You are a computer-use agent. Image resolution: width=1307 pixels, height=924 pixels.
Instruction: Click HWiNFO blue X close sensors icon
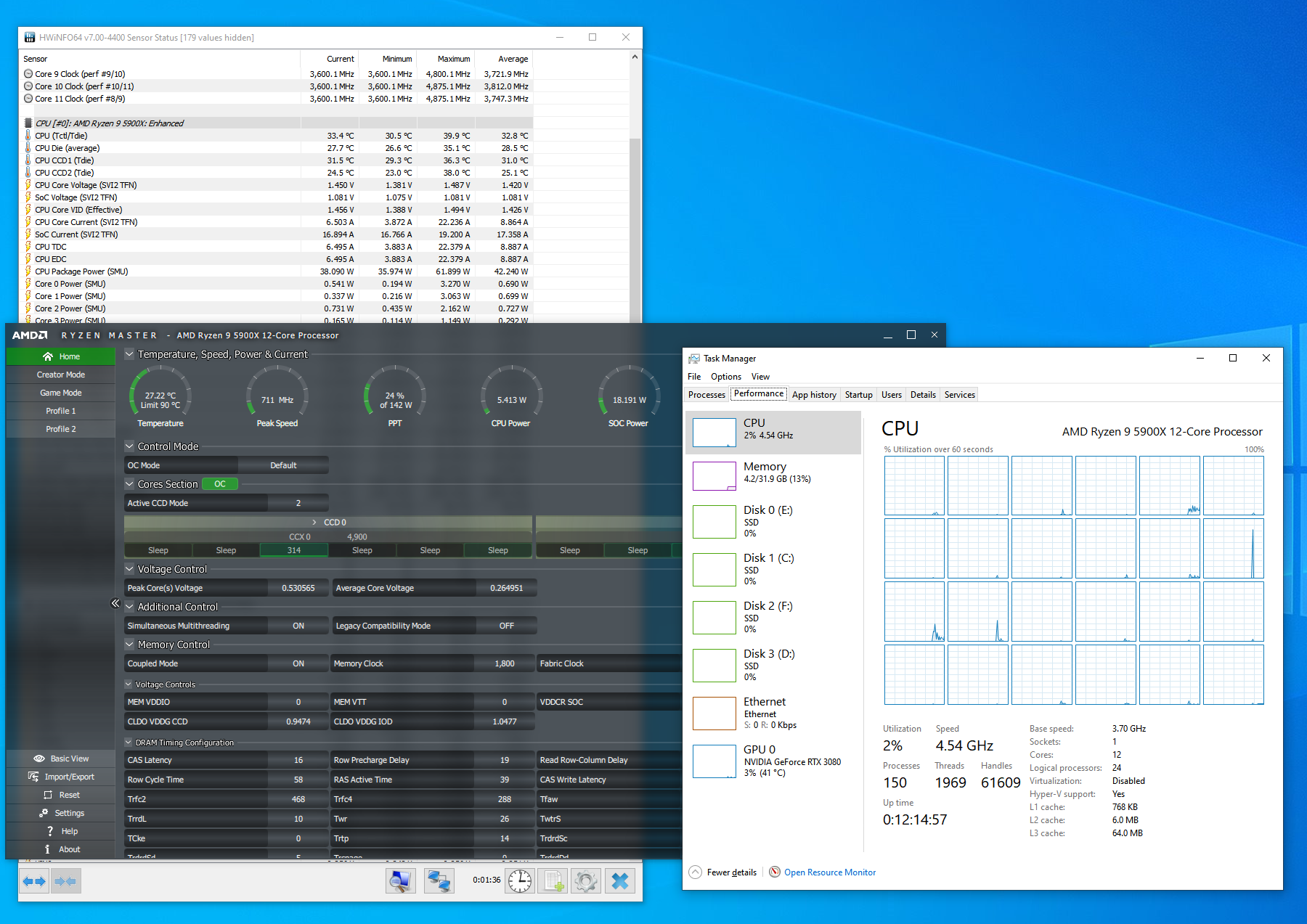click(620, 881)
